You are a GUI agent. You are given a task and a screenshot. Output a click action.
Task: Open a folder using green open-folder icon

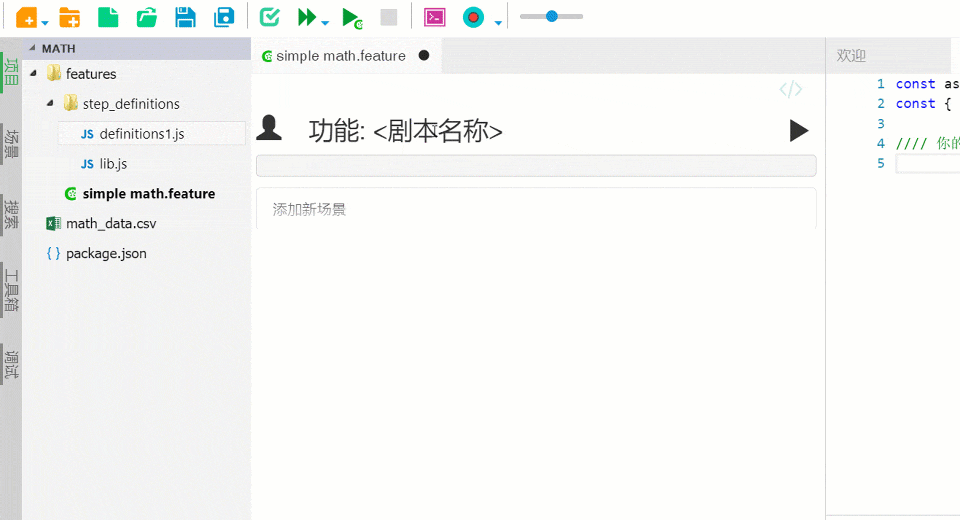click(147, 17)
